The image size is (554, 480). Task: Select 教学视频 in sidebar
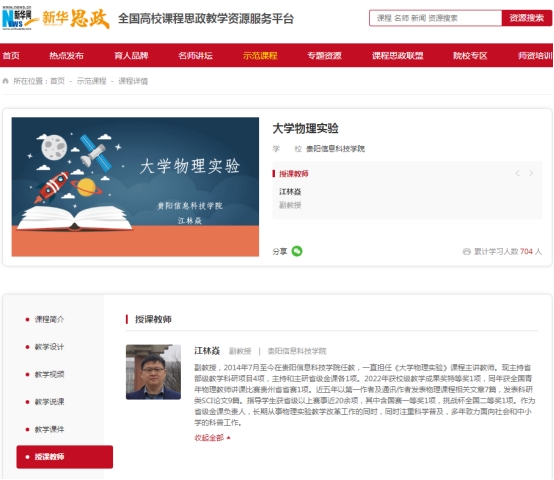pos(49,374)
